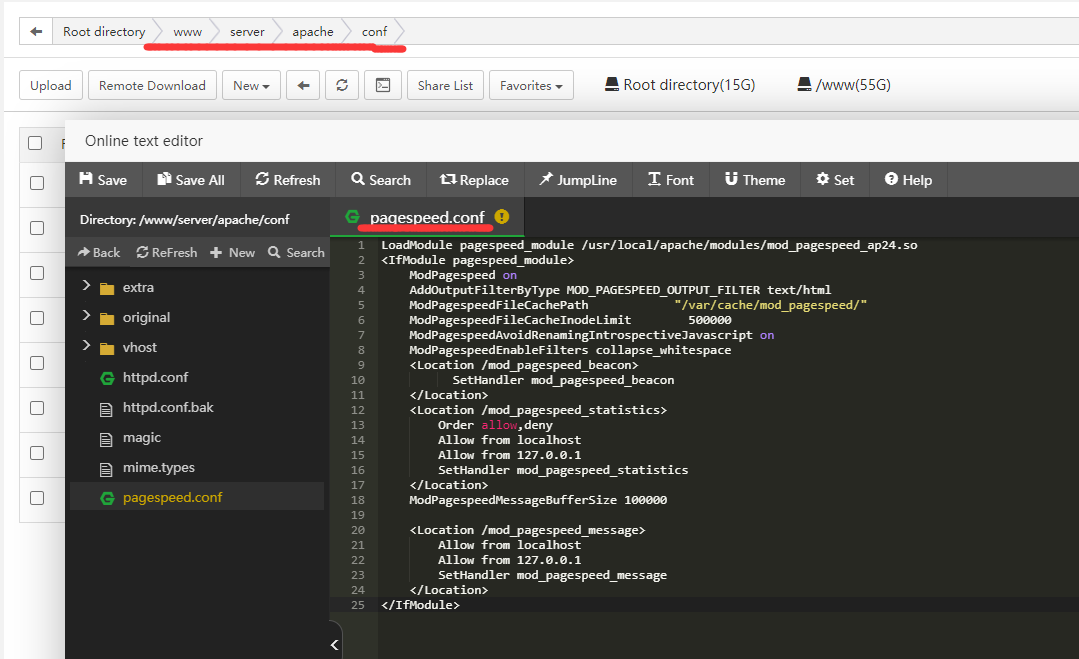Open the terminal icon button
This screenshot has width=1079, height=659.
pyautogui.click(x=382, y=86)
